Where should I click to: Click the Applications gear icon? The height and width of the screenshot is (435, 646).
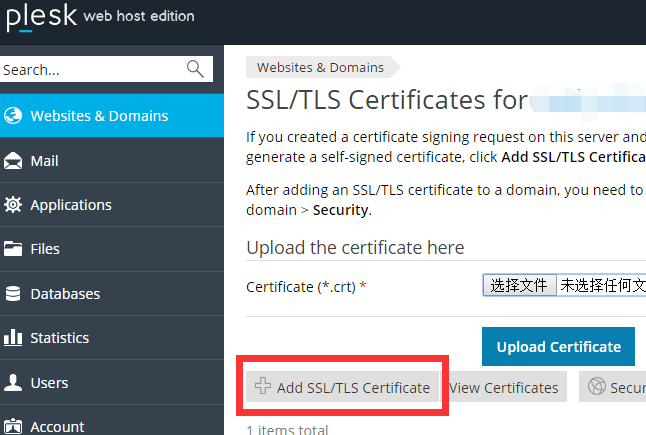click(13, 205)
